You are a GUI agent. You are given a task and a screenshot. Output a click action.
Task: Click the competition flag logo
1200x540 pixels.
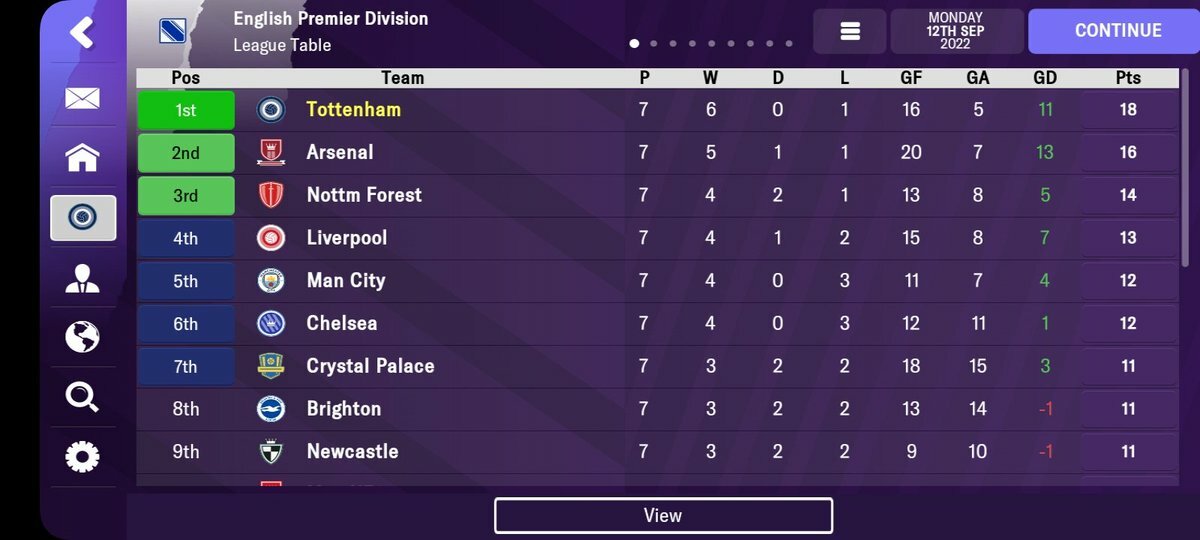tap(173, 31)
